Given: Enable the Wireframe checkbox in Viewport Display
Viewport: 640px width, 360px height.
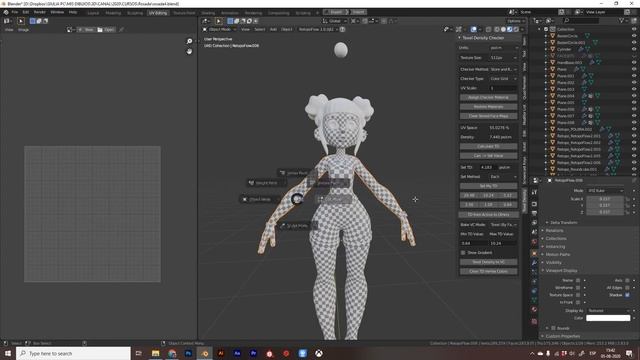Looking at the screenshot, I should (x=578, y=288).
